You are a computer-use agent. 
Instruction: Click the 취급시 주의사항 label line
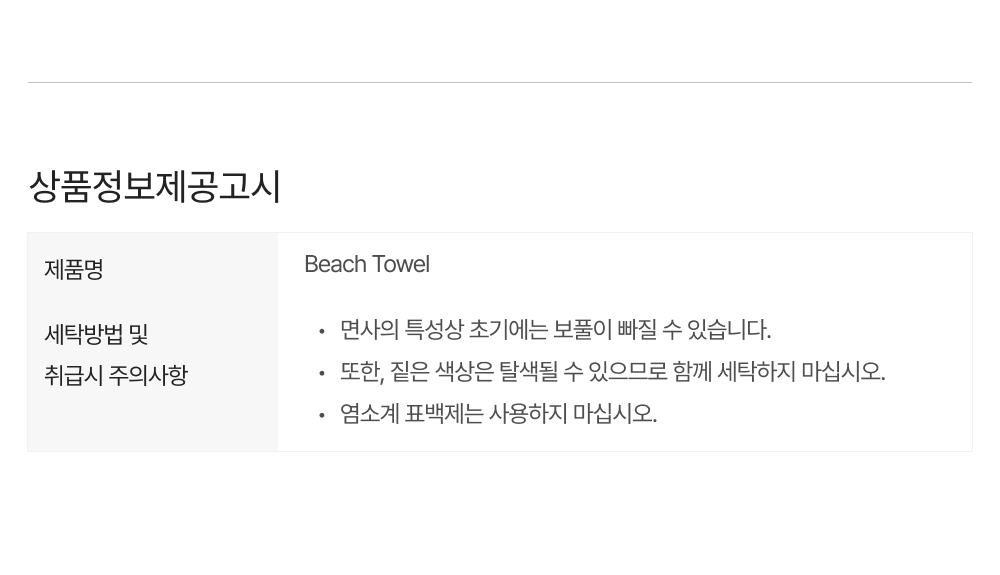pos(116,375)
